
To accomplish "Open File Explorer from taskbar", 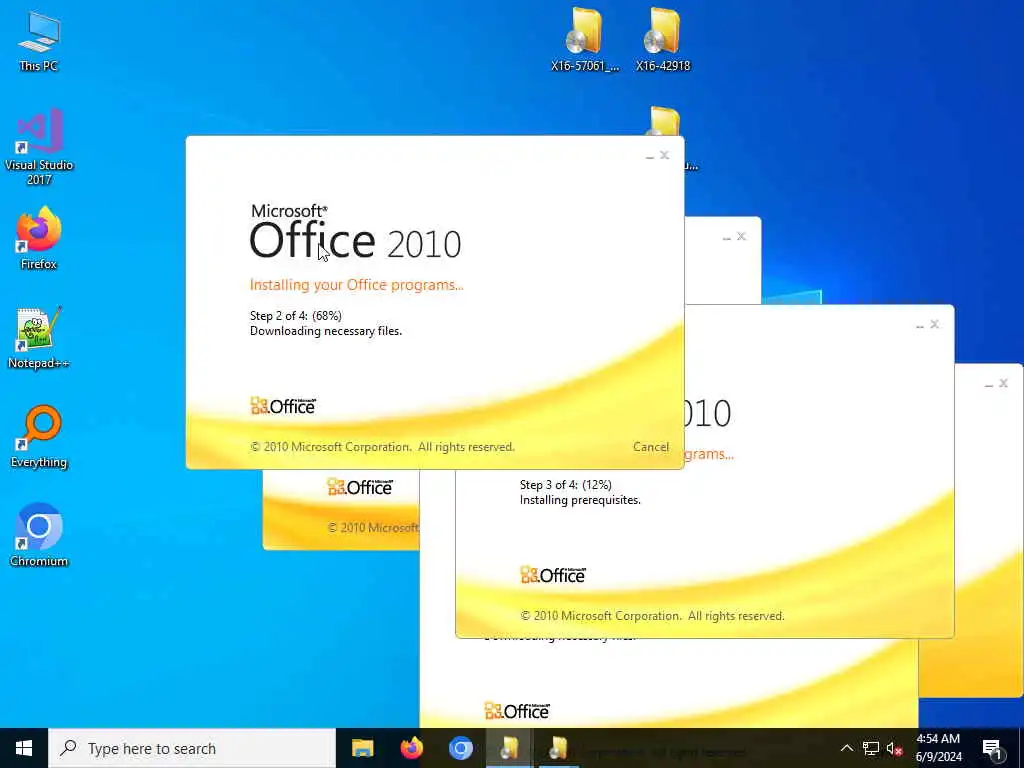I will (362, 748).
